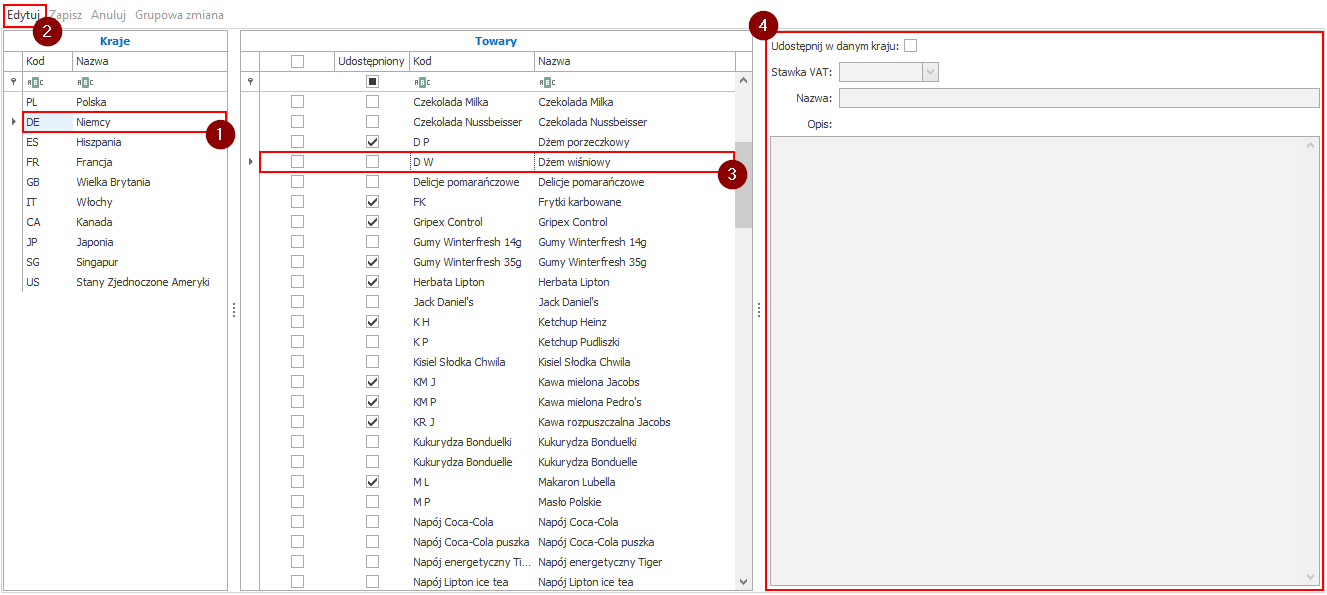Toggle the Udostępnij w danym kraju checkbox
The height and width of the screenshot is (595, 1327).
(x=910, y=46)
